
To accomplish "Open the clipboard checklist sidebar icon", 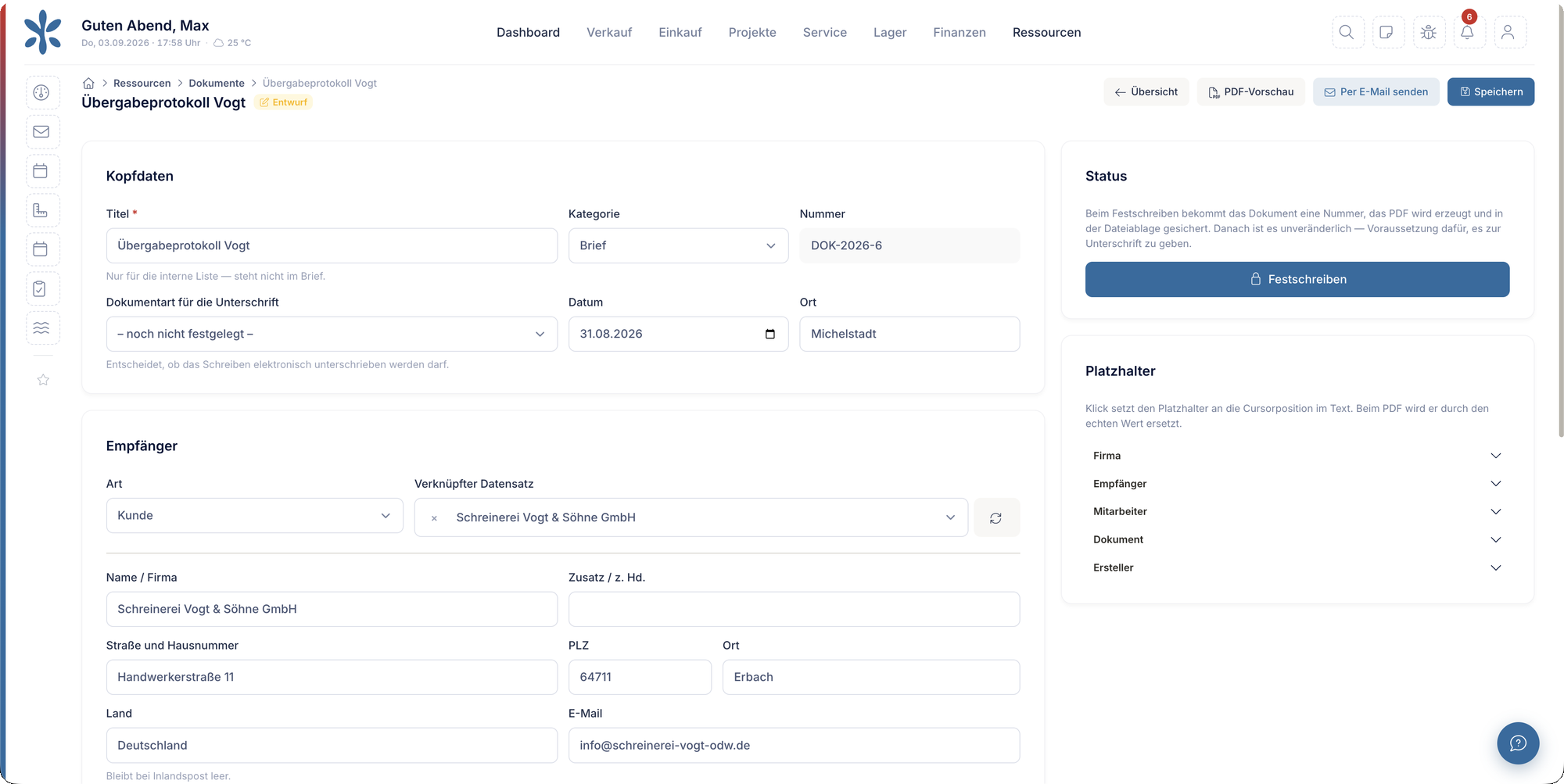I will [x=41, y=288].
